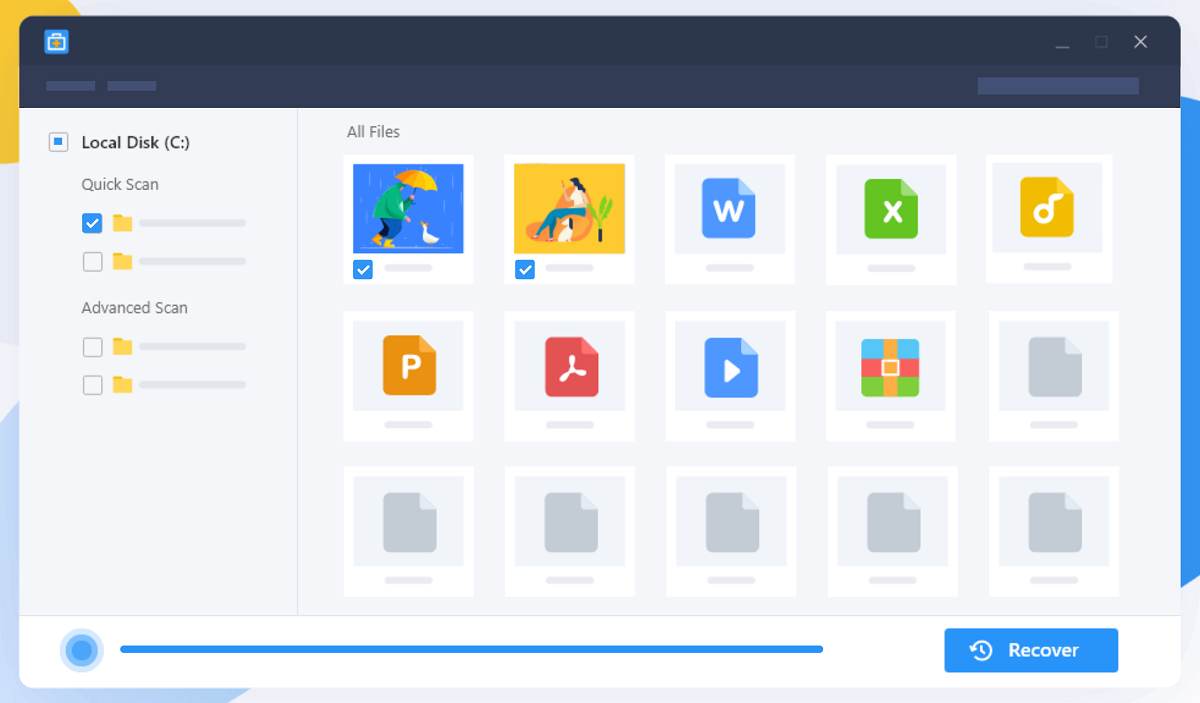1200x703 pixels.
Task: Open the folder in the checked Quick Scan row
Action: (123, 223)
